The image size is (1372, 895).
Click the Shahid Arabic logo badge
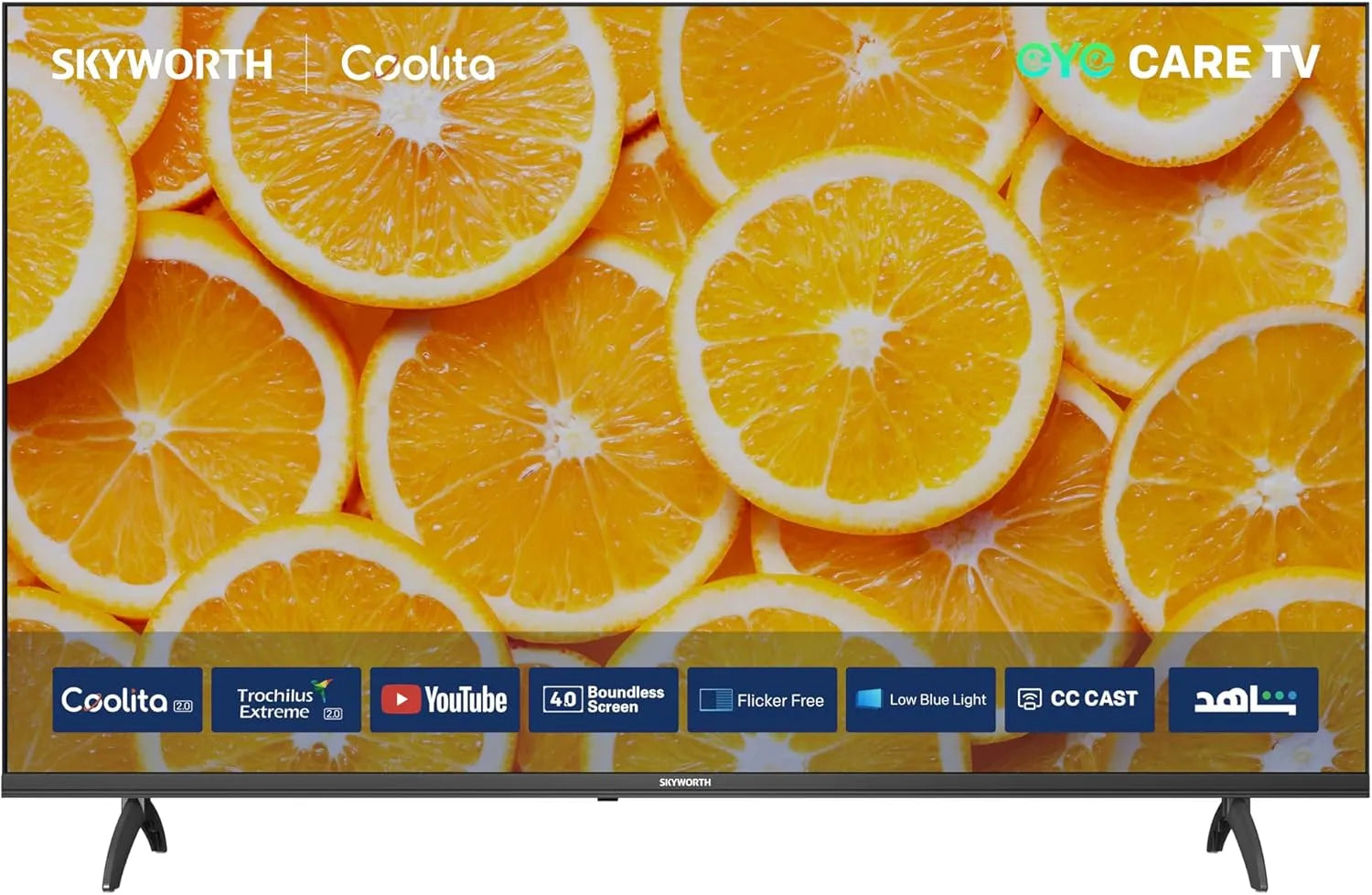point(1243,700)
